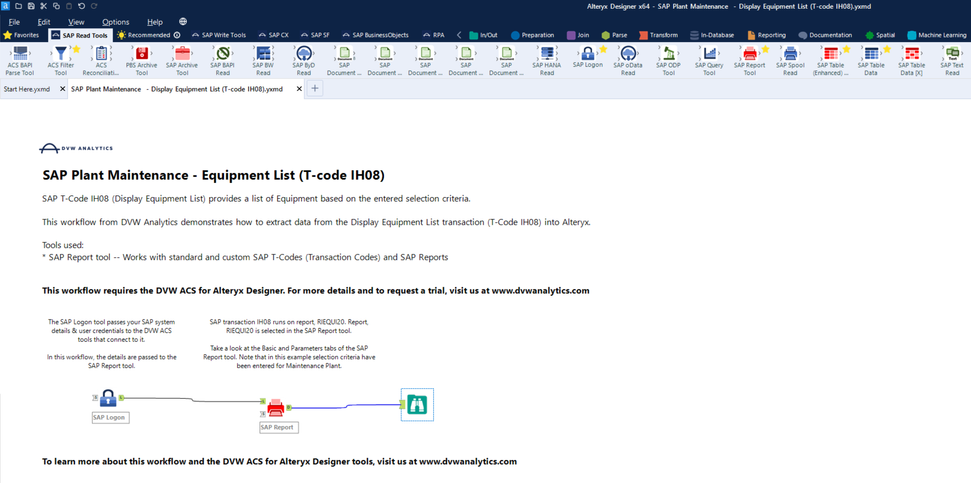Toggle favorite star on SAP Logon
The image size is (971, 483).
603,49
